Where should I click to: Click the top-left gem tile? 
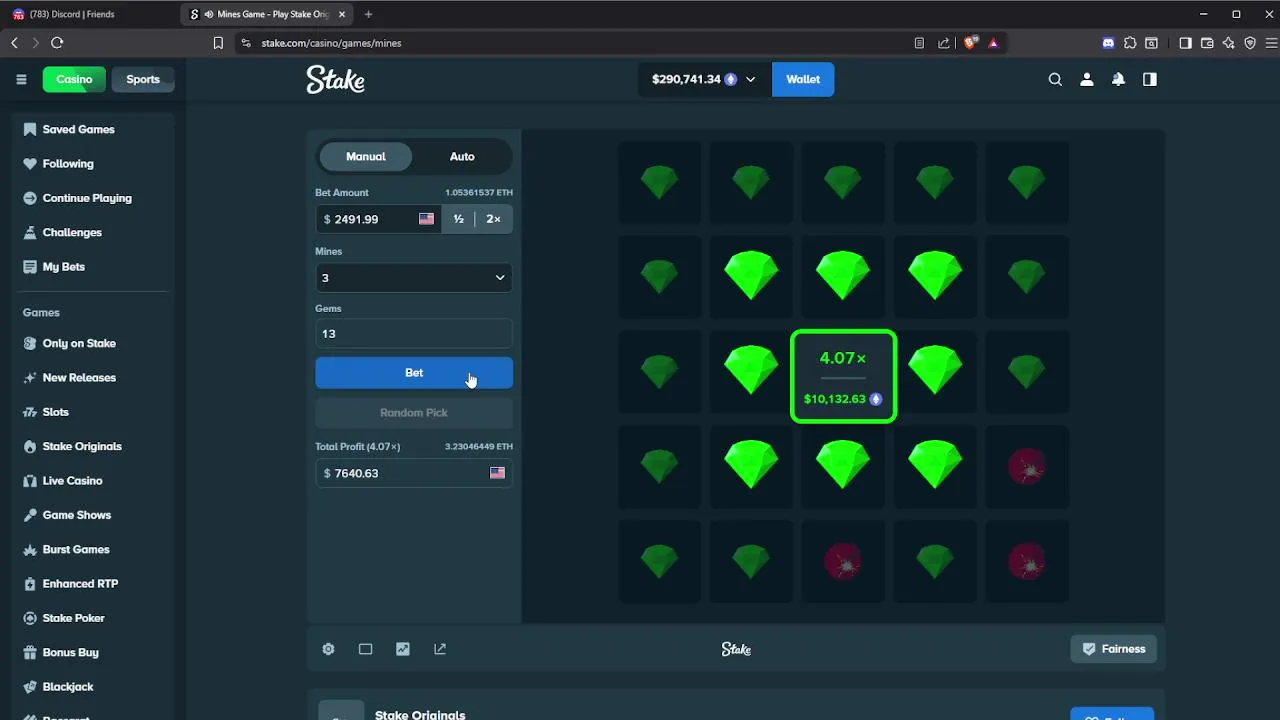pos(659,182)
